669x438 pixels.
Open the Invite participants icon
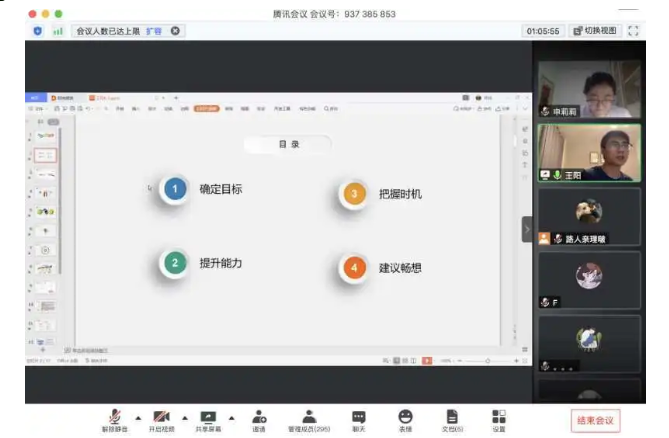coord(259,415)
